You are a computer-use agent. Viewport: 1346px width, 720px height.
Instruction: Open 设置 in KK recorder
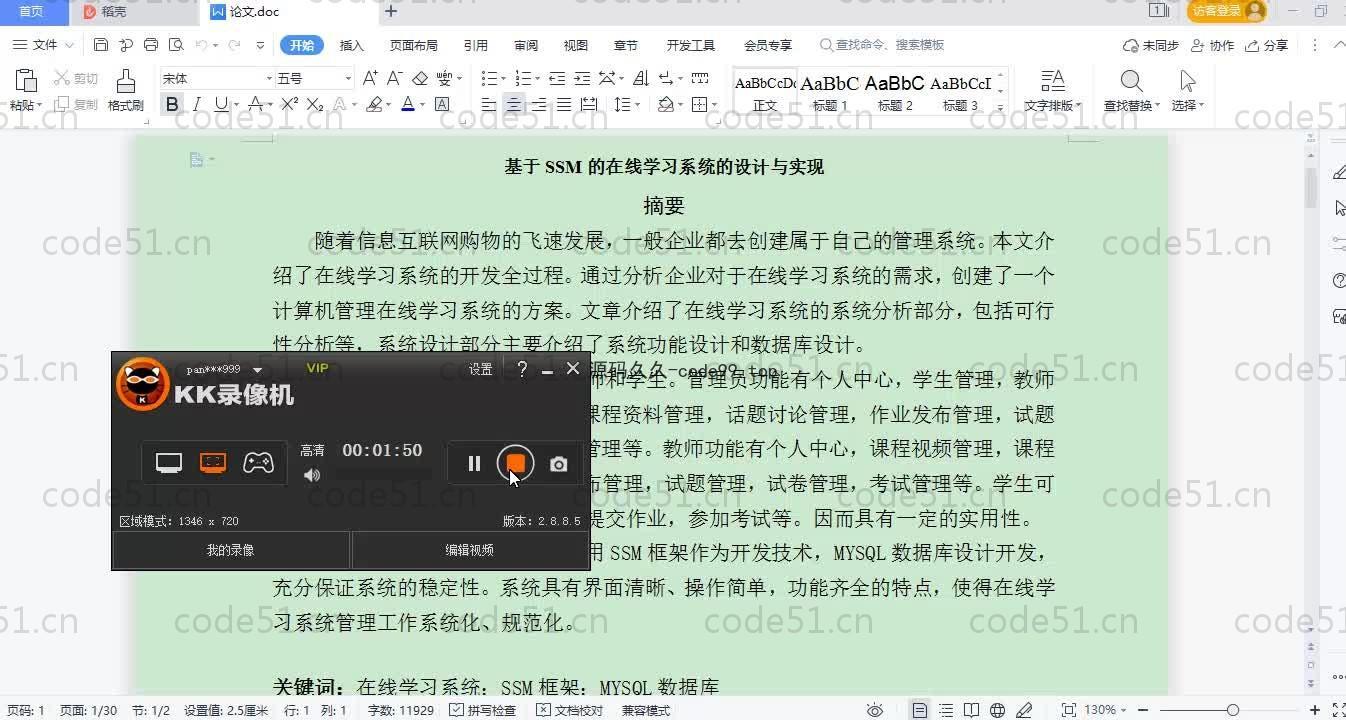click(x=481, y=369)
